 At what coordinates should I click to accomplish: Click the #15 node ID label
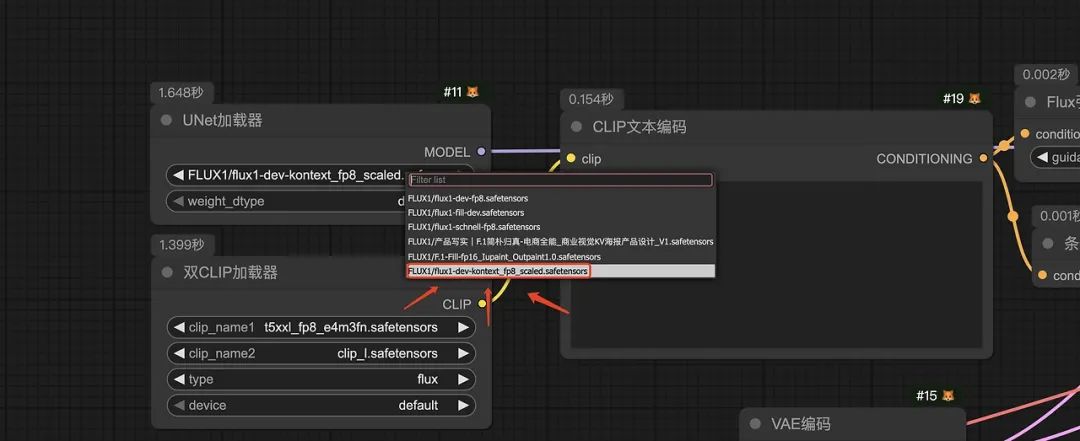click(926, 396)
